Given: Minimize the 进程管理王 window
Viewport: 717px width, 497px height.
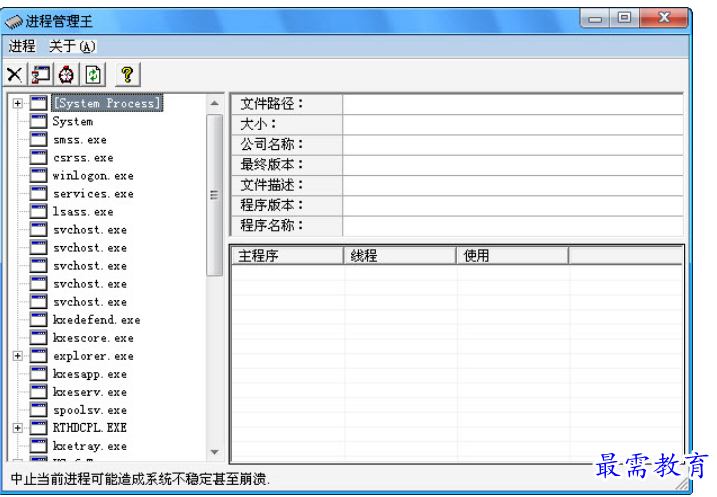Looking at the screenshot, I should (595, 19).
